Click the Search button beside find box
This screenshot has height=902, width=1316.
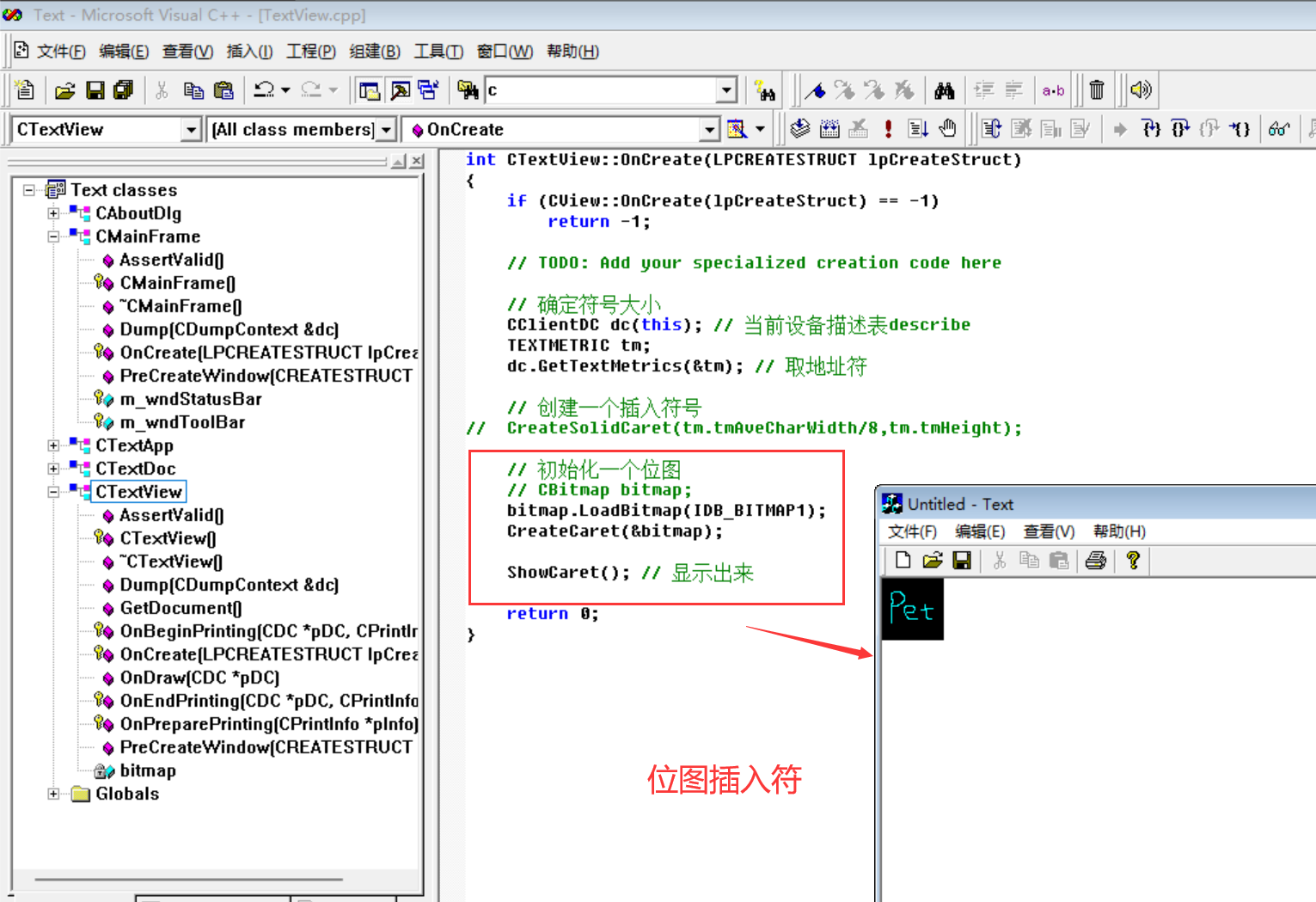(x=765, y=89)
